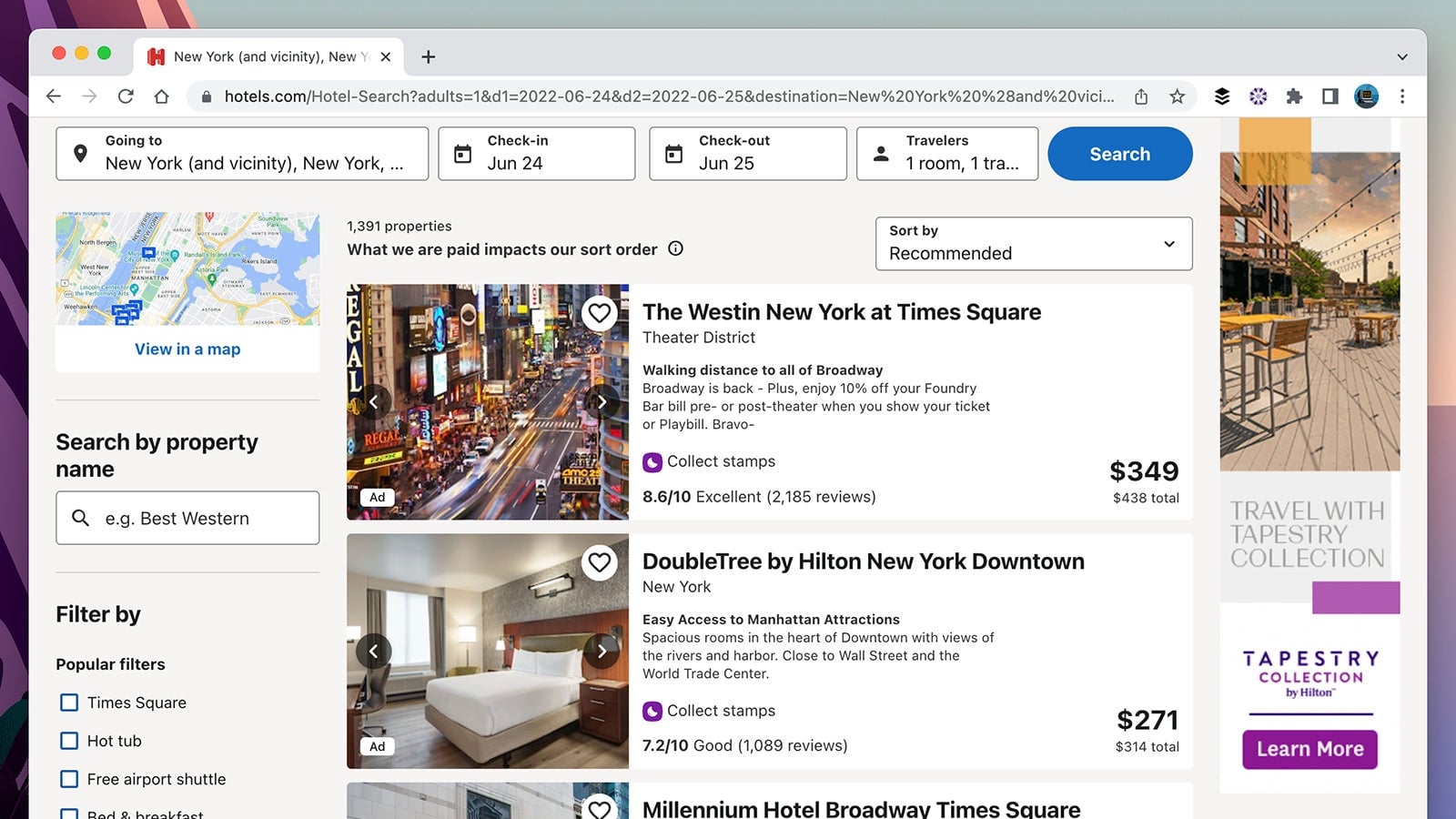Enable the Free airport shuttle filter
1456x819 pixels.
[x=69, y=779]
